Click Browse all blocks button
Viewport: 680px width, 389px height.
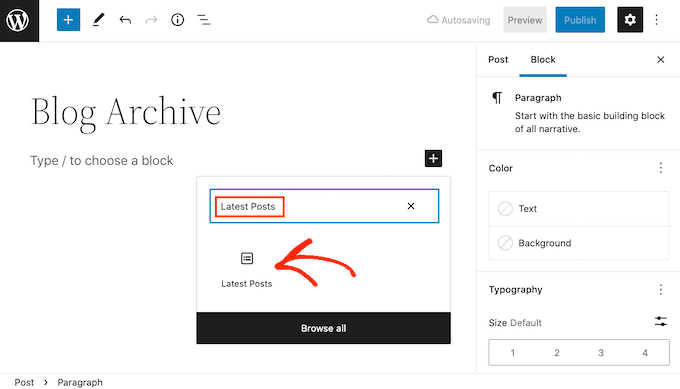[324, 328]
